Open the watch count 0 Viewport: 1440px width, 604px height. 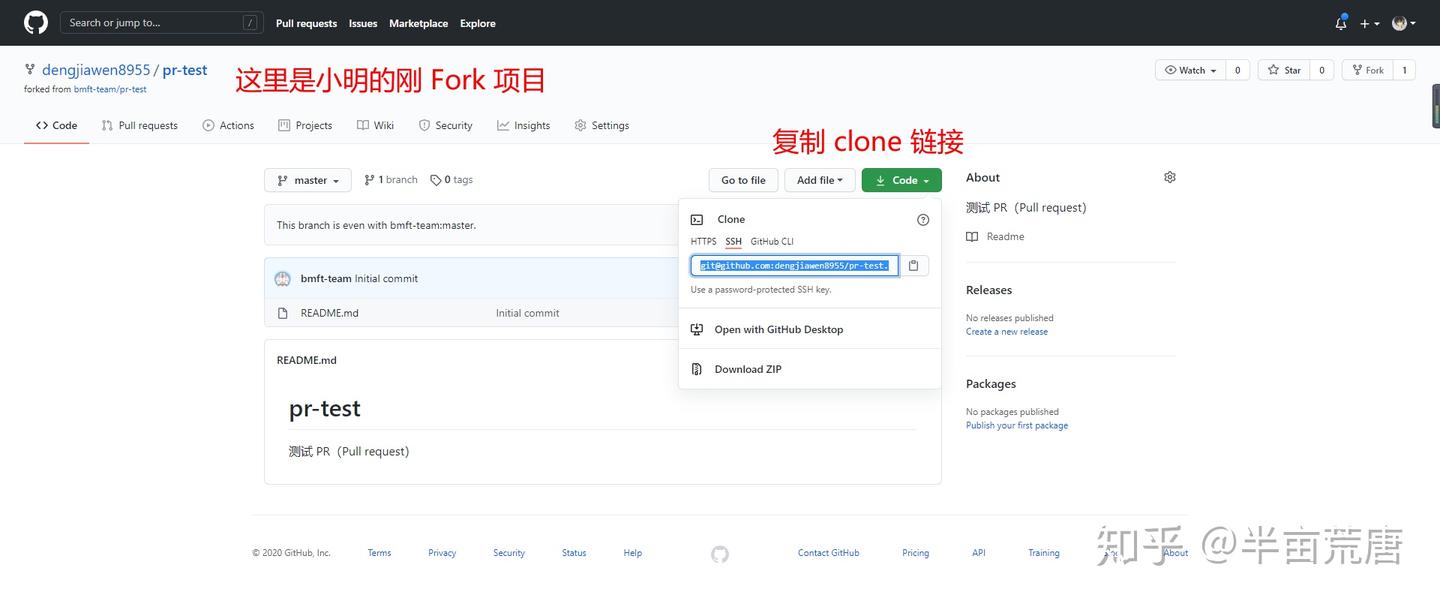(1238, 70)
